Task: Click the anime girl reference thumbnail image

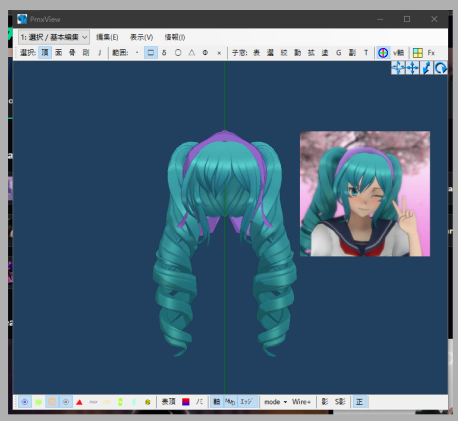Action: pos(365,194)
